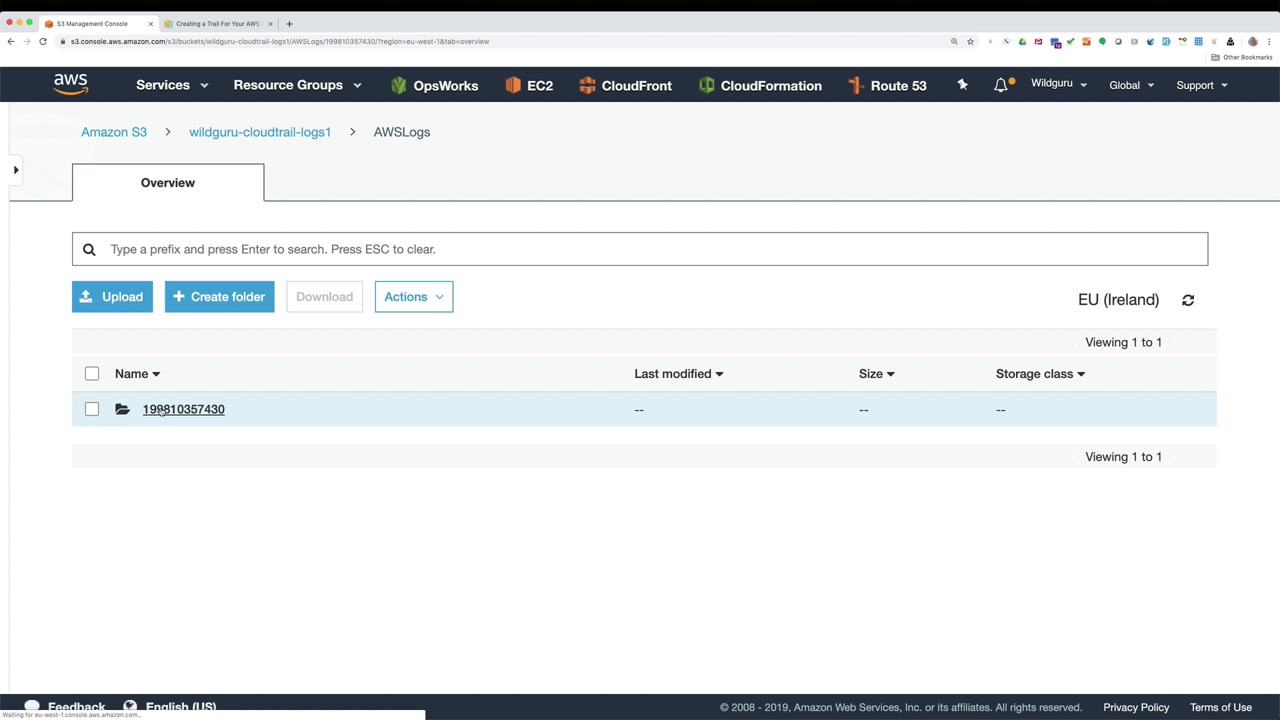
Task: Click the English (US) language globe icon
Action: coord(130,707)
